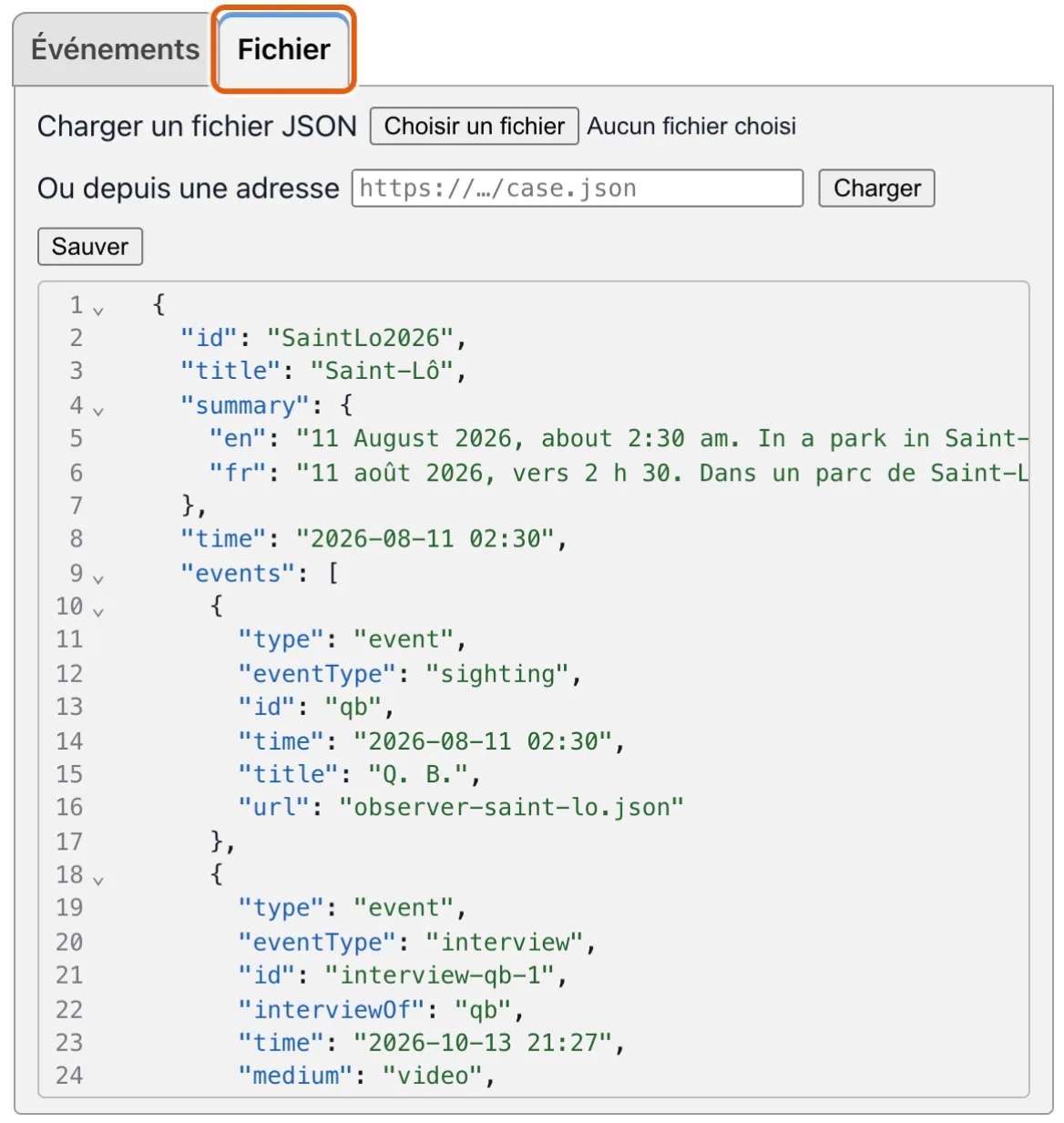
Task: Click the "2026-10-13 21:27" time value
Action: 484,1043
